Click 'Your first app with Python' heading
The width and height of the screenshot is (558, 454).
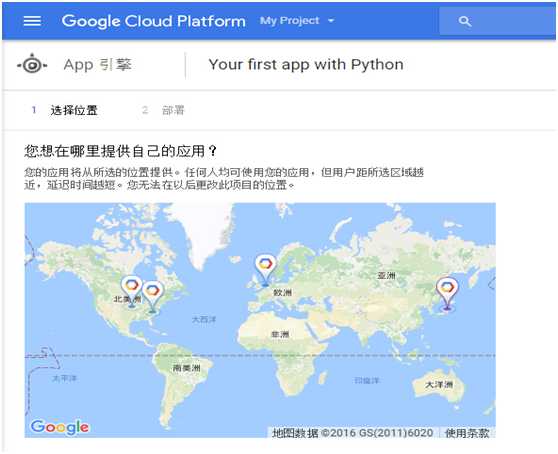click(x=306, y=64)
